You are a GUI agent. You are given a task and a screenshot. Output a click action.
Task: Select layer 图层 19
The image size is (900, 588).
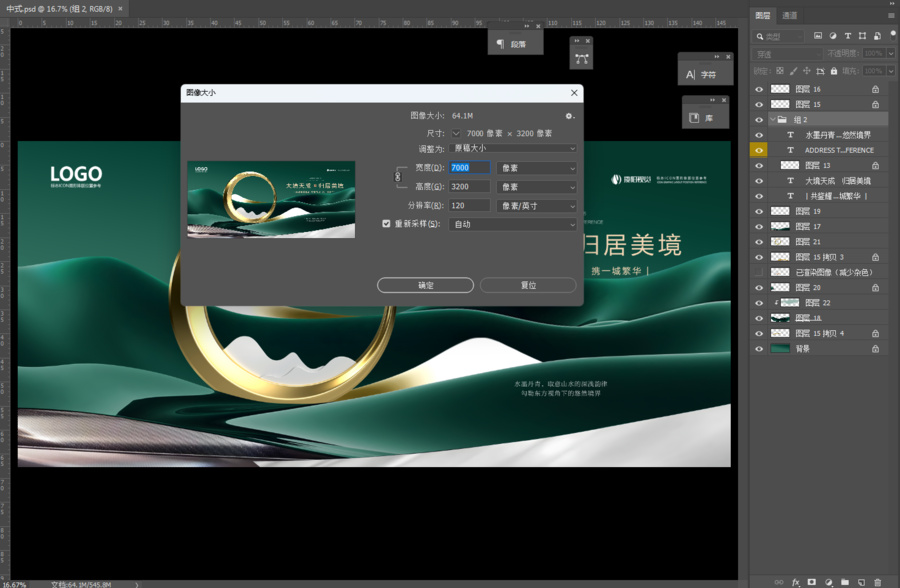pyautogui.click(x=819, y=211)
